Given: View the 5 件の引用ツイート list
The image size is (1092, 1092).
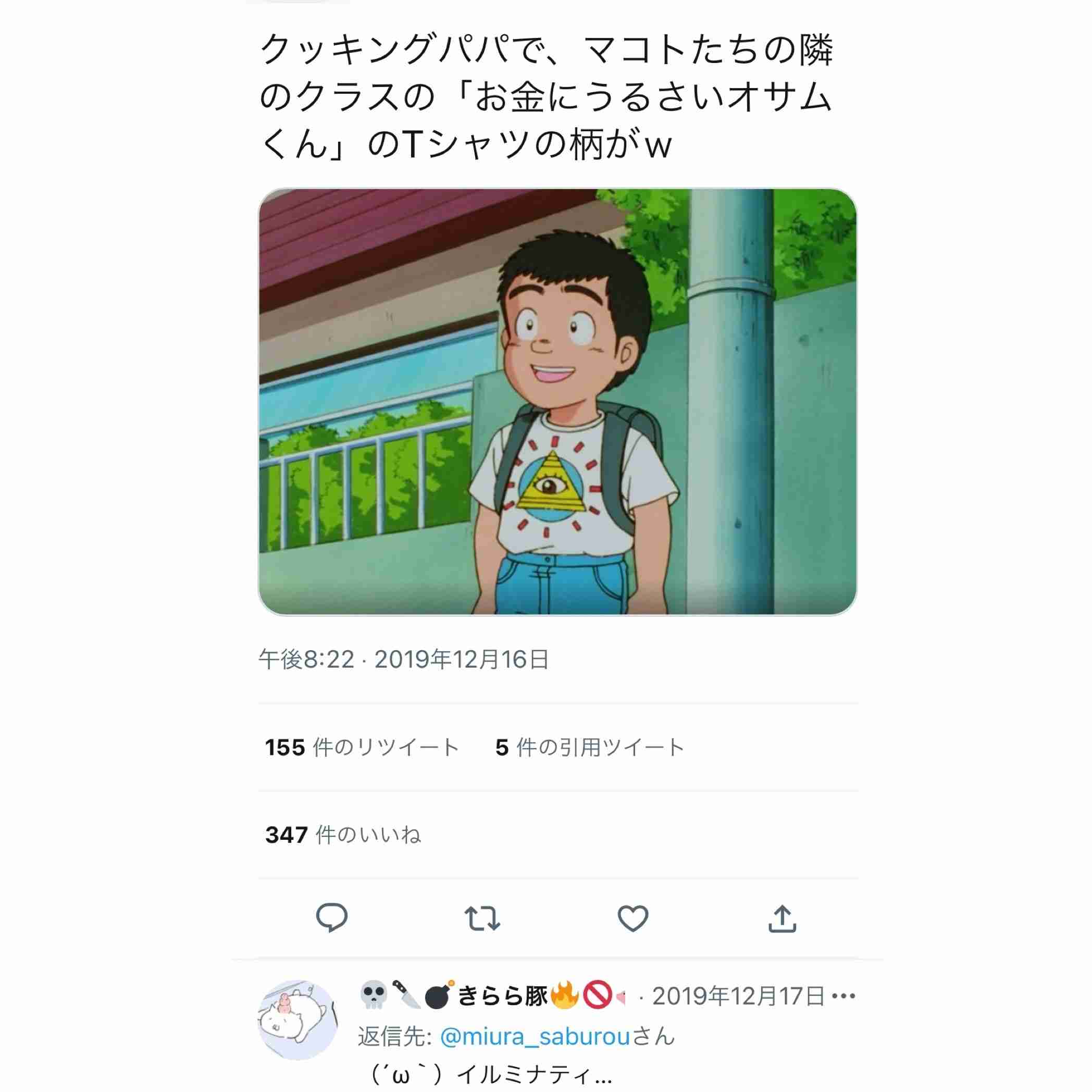Looking at the screenshot, I should 590,747.
